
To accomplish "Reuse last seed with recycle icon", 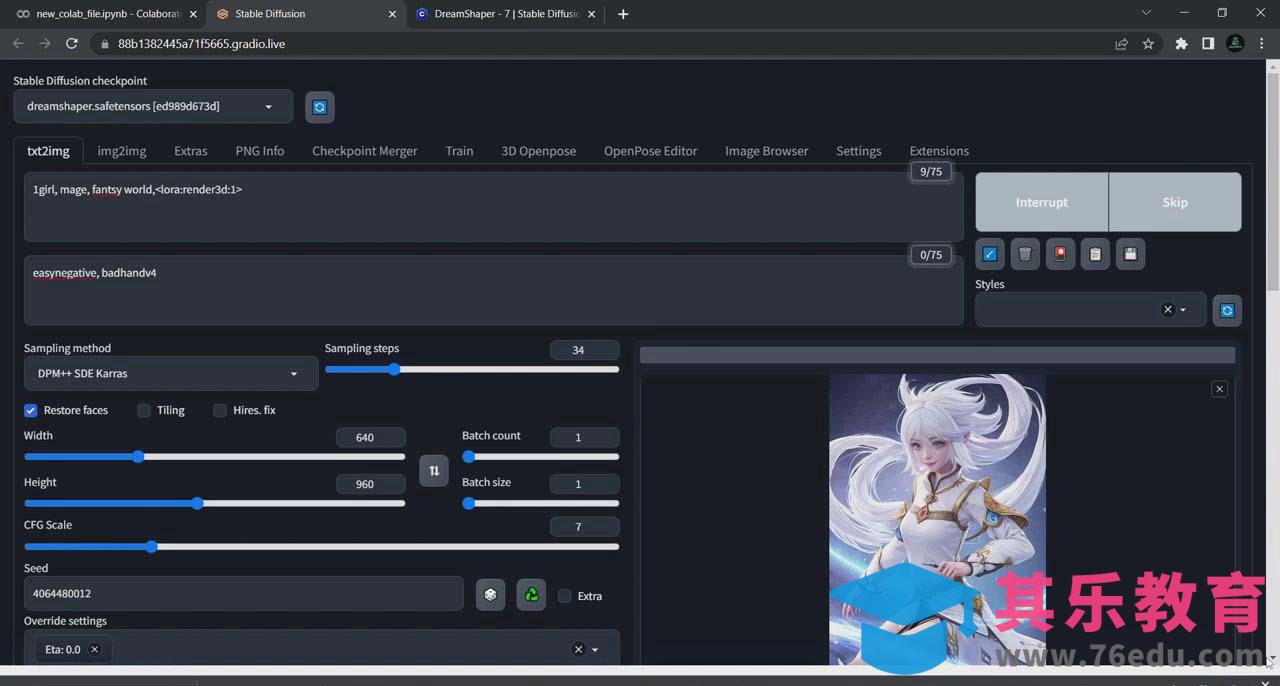I will pos(531,595).
